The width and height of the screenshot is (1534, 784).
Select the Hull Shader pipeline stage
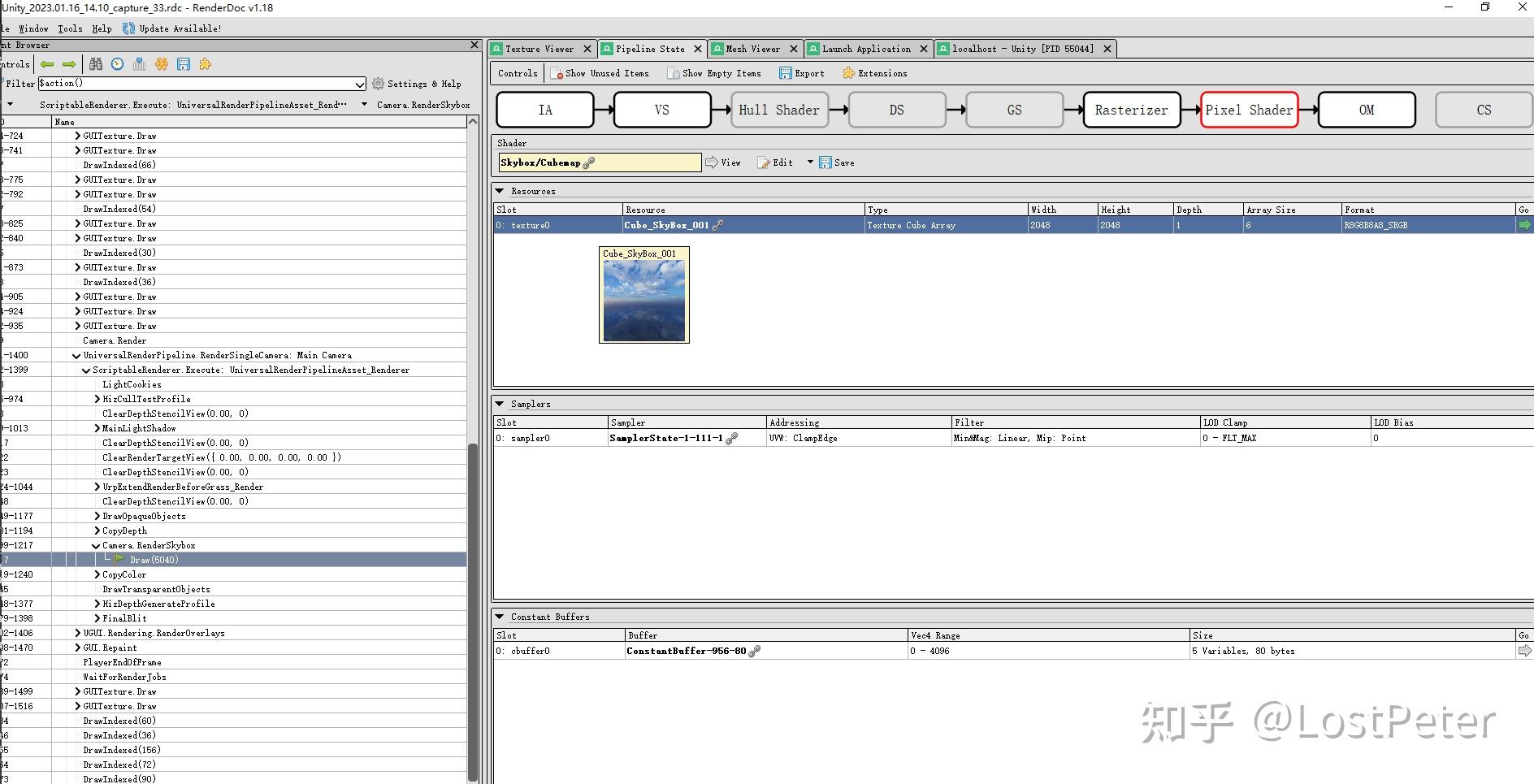point(779,110)
